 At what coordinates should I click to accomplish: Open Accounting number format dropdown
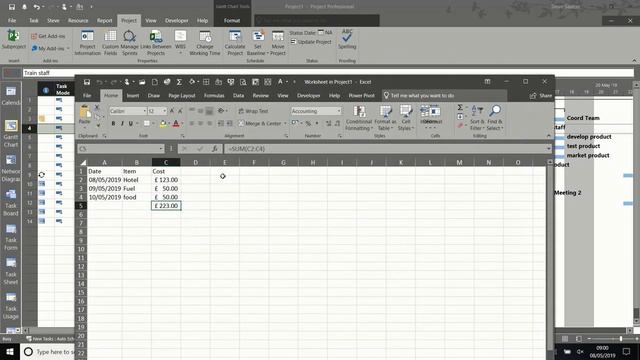[x=338, y=111]
